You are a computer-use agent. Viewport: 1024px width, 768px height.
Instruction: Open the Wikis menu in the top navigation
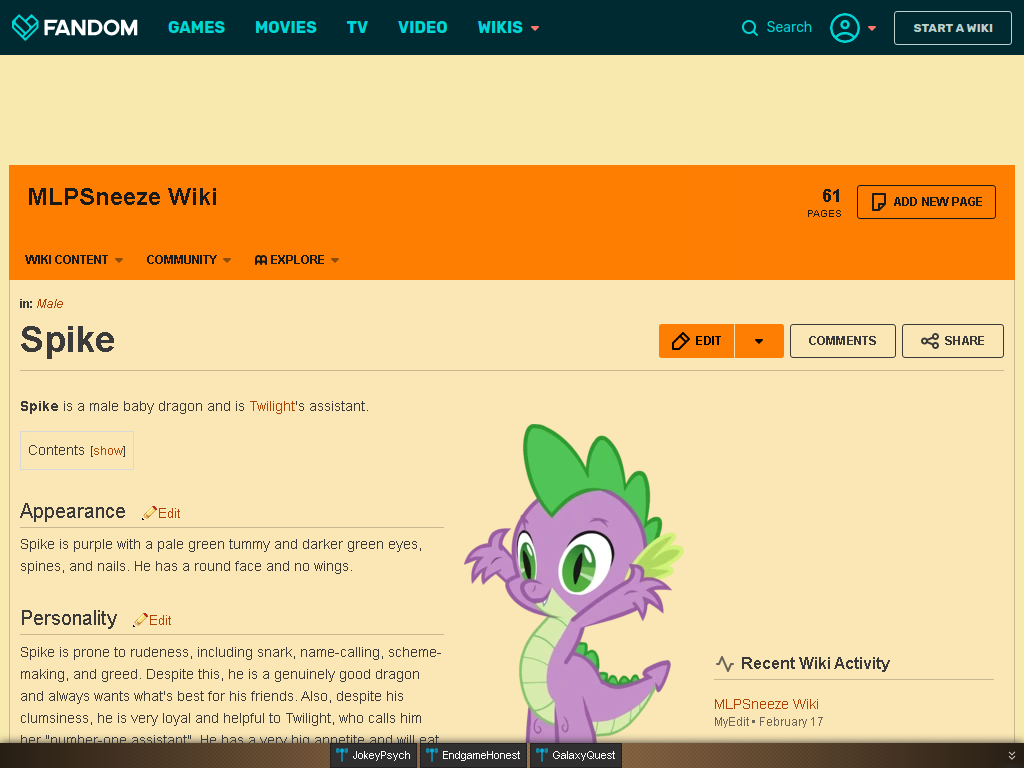tap(508, 27)
